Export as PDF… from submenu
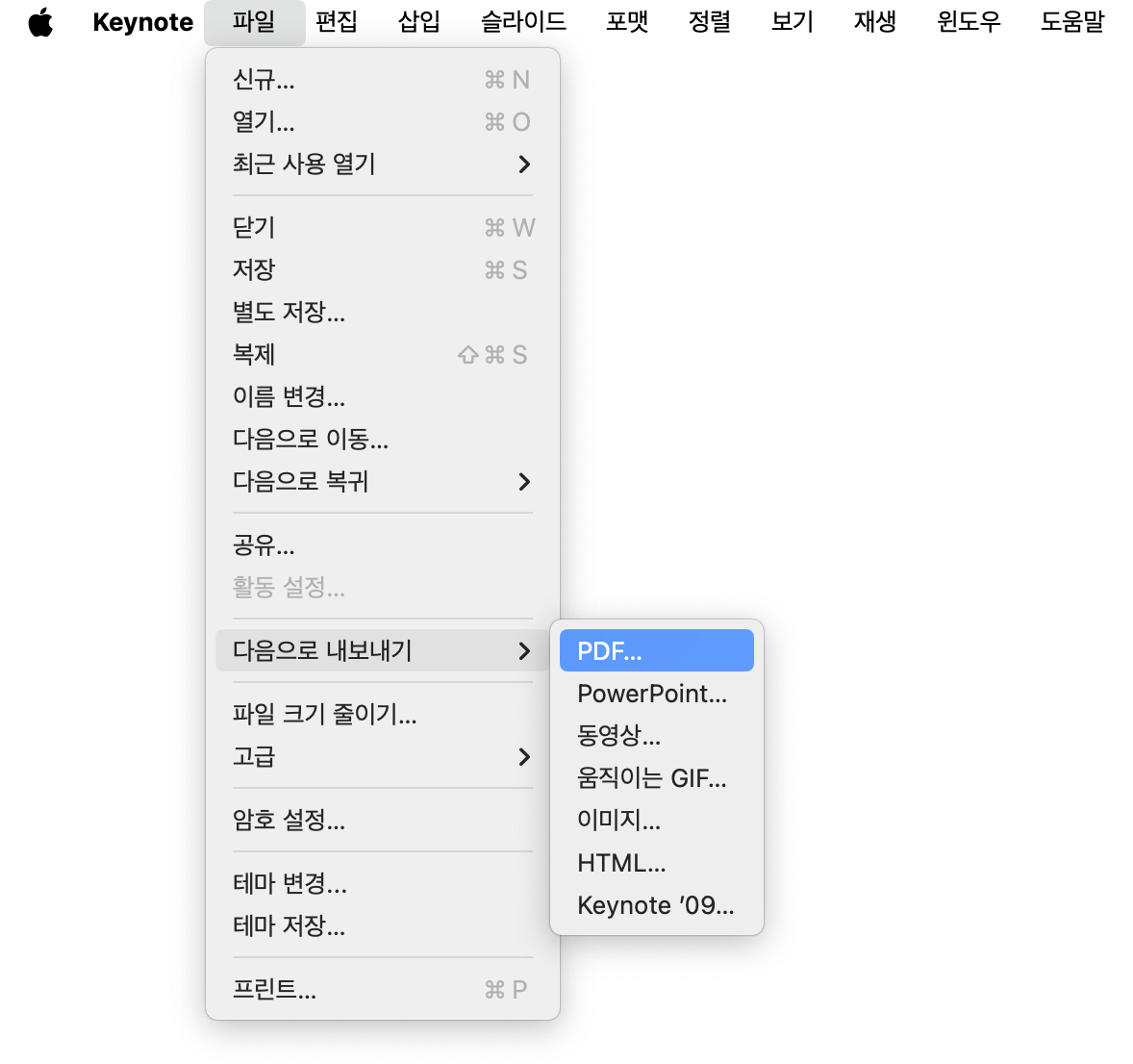The height and width of the screenshot is (1064, 1133). 656,650
